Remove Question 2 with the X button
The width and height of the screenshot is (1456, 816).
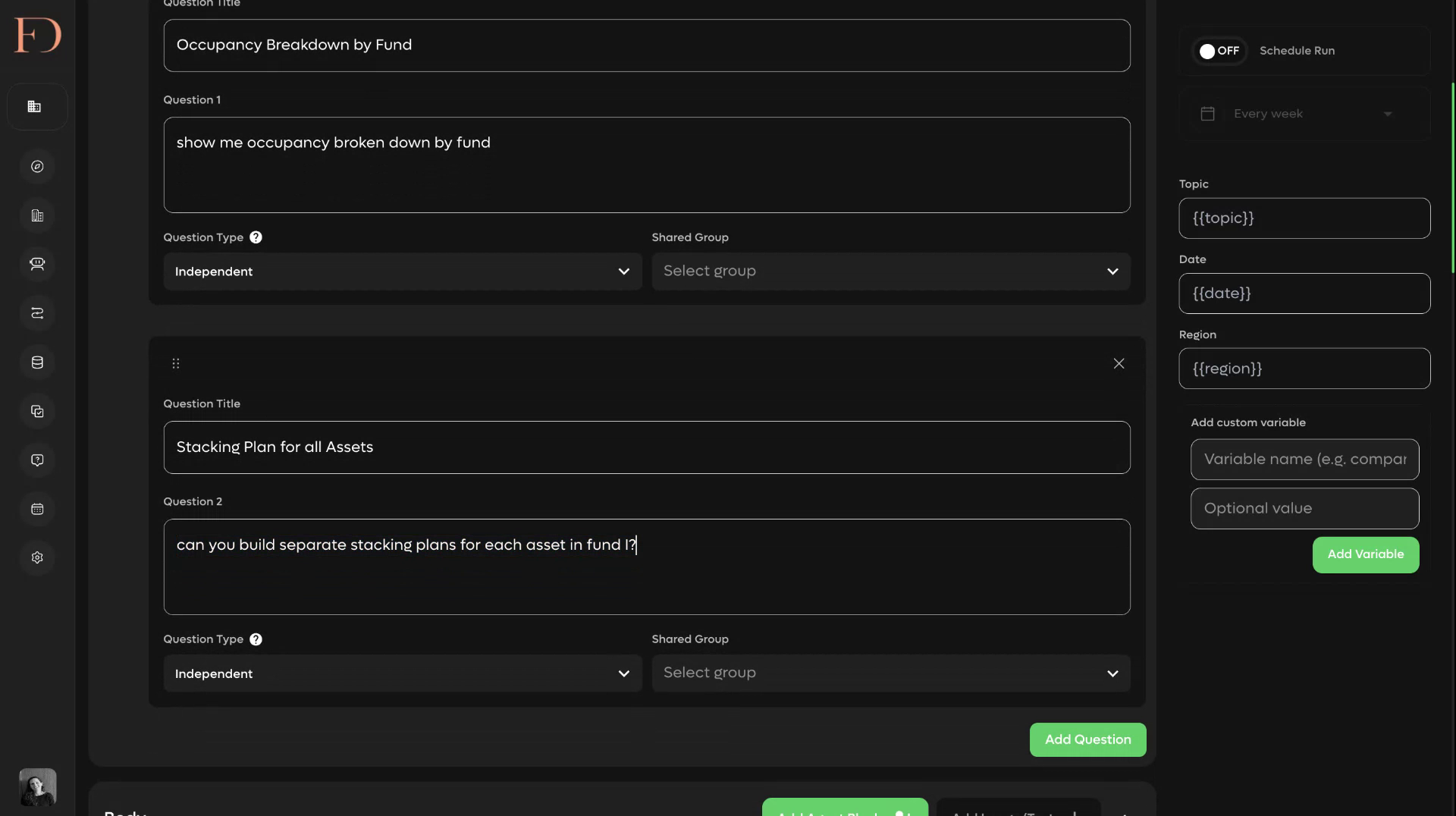[1119, 364]
